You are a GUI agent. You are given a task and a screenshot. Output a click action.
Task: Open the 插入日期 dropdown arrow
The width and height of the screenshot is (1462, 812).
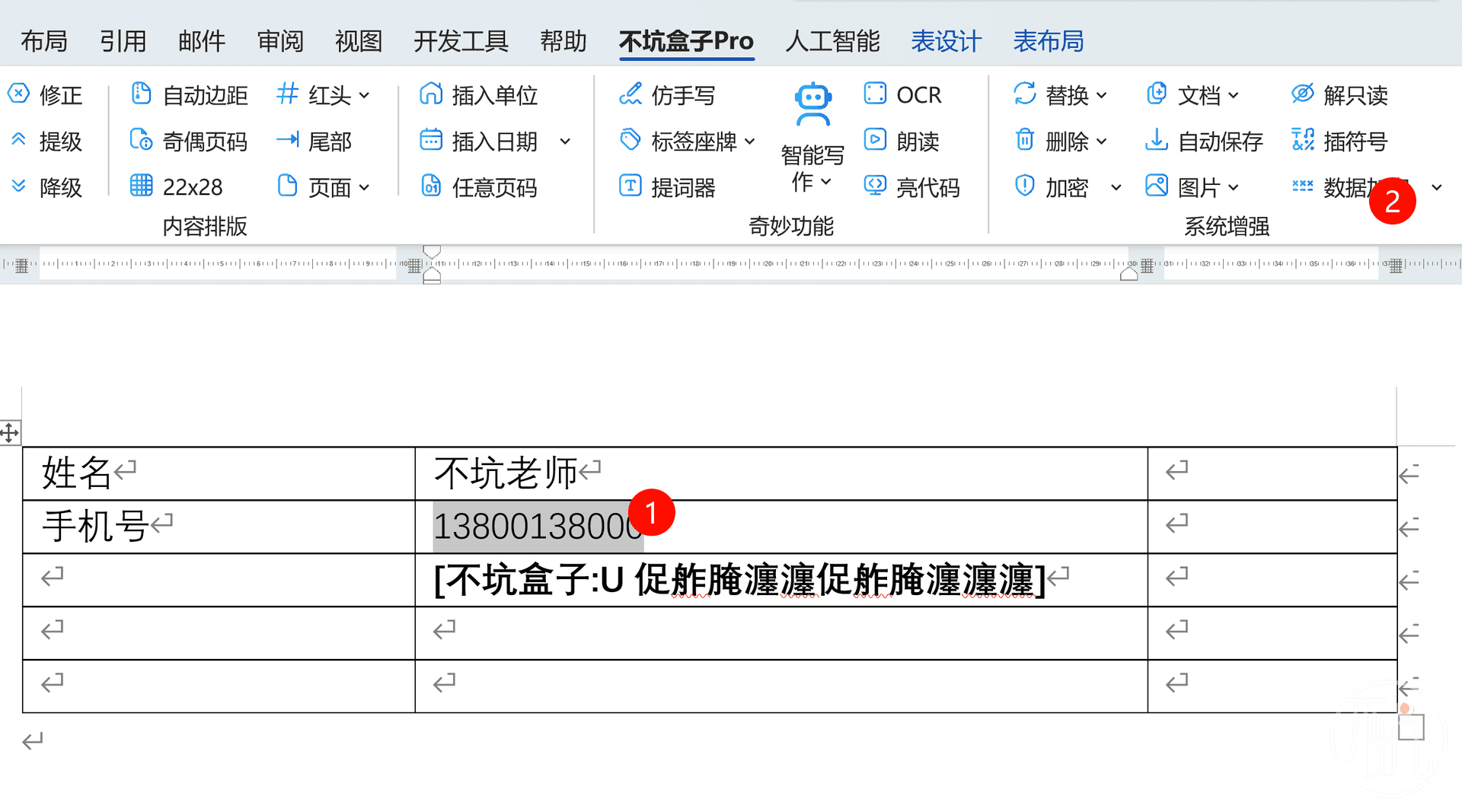tap(565, 142)
